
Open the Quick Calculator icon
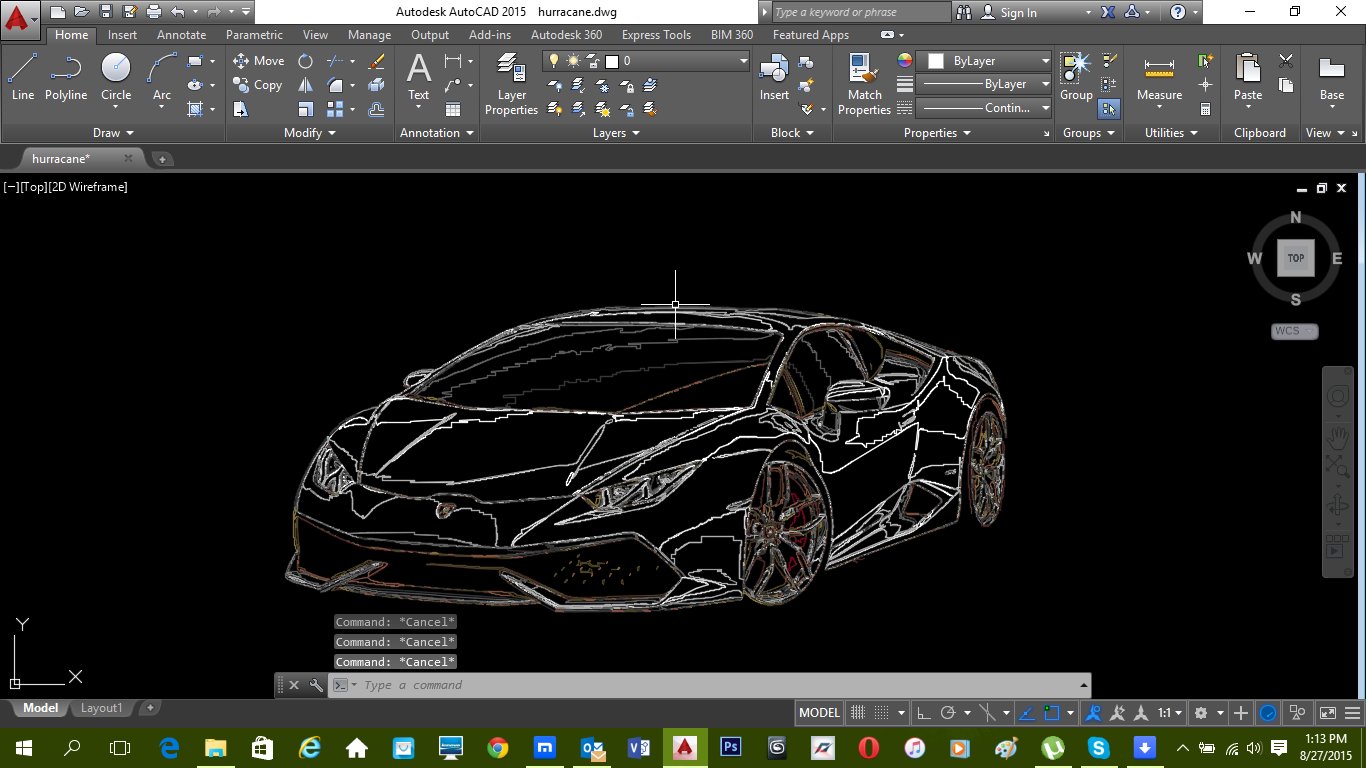click(1206, 109)
